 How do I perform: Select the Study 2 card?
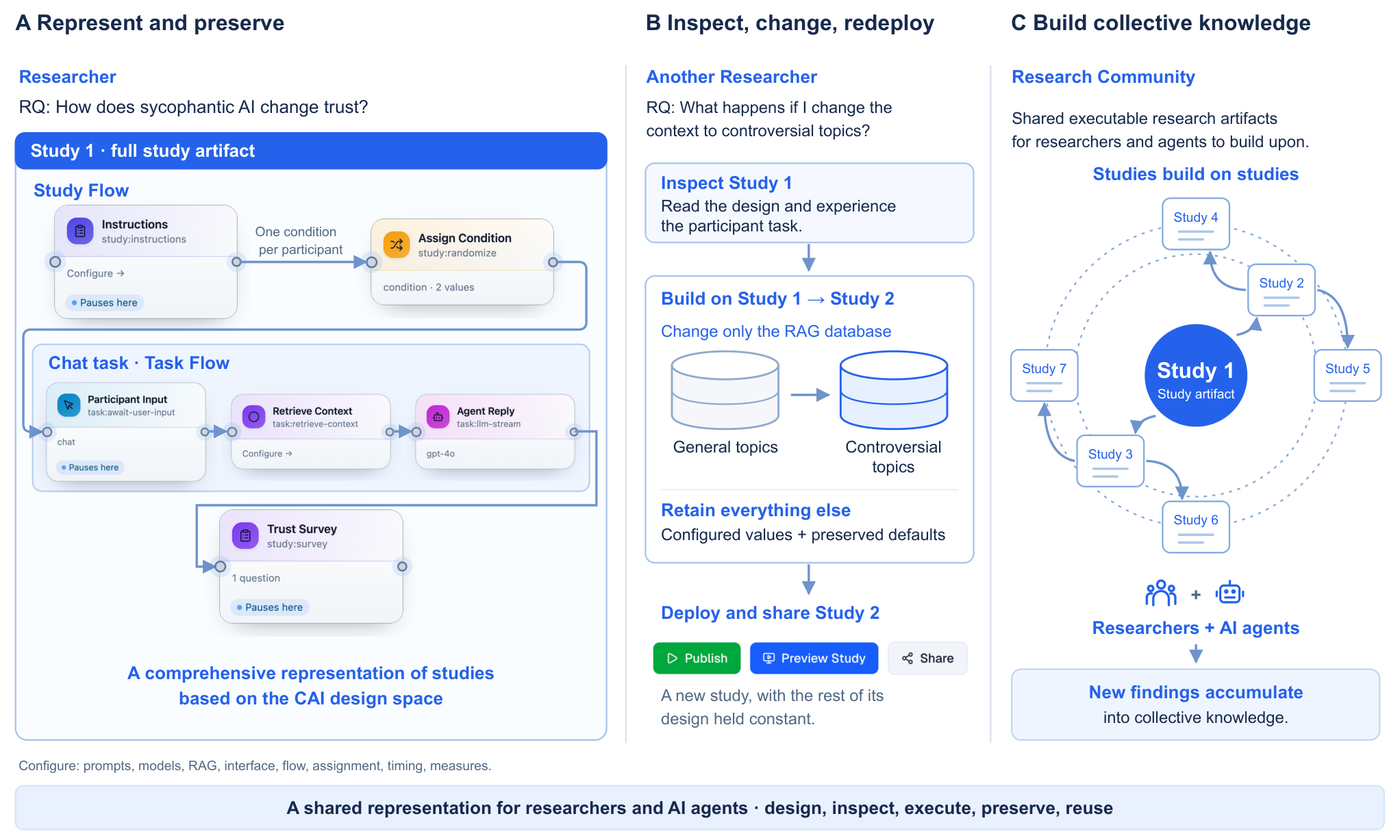[1282, 290]
